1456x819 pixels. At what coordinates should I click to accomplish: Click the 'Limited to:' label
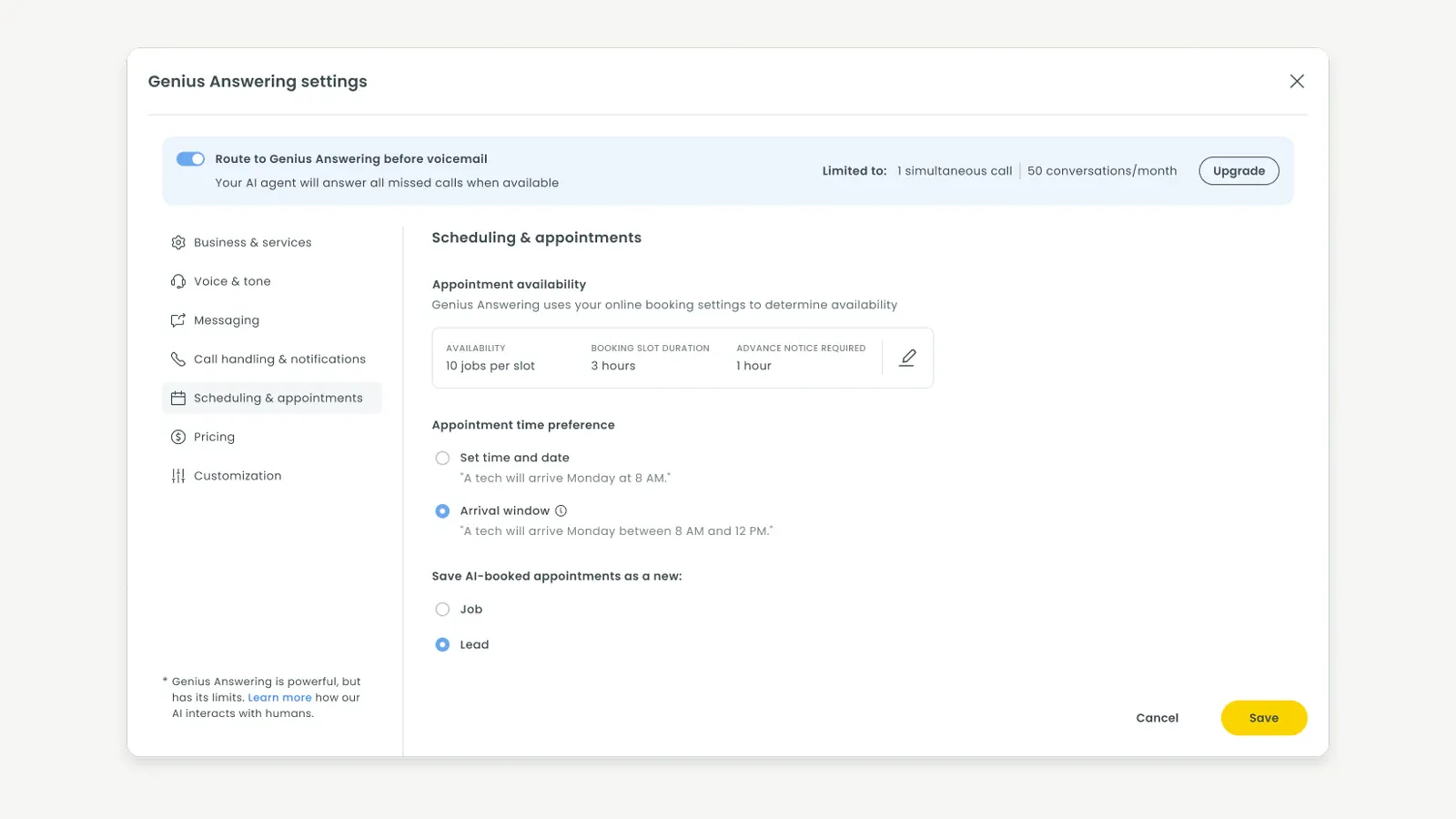pos(854,171)
